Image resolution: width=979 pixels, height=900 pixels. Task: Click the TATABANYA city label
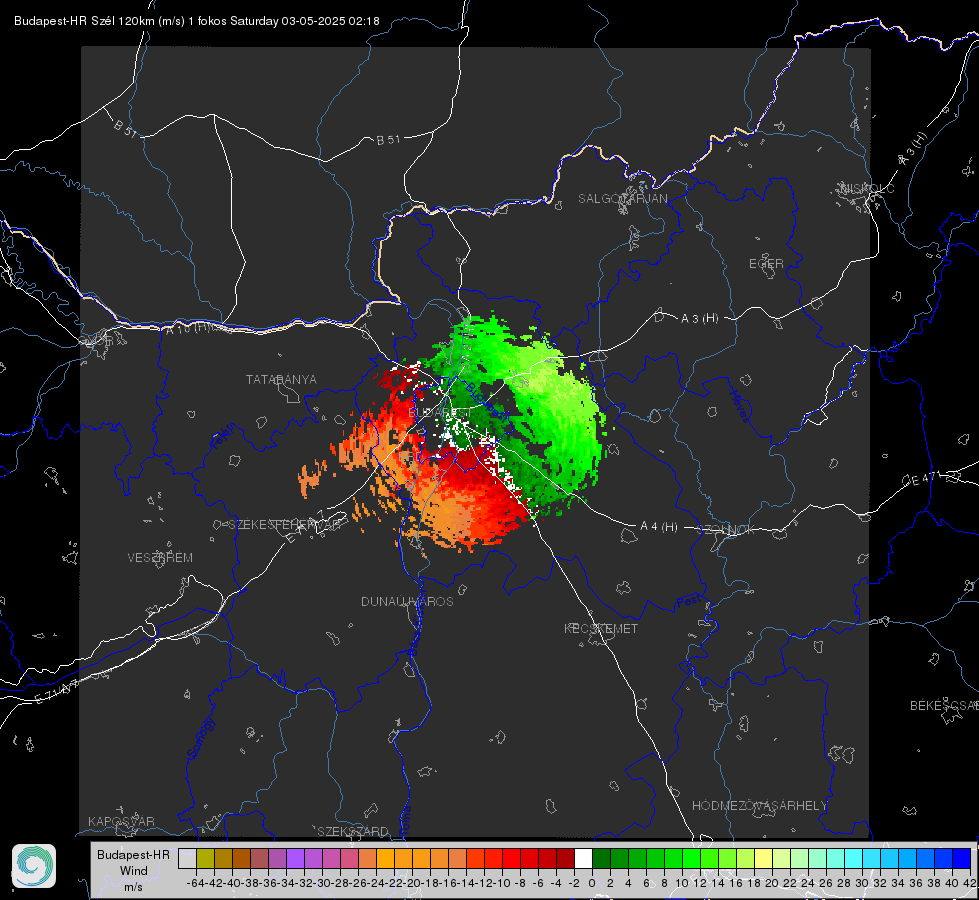pos(281,379)
